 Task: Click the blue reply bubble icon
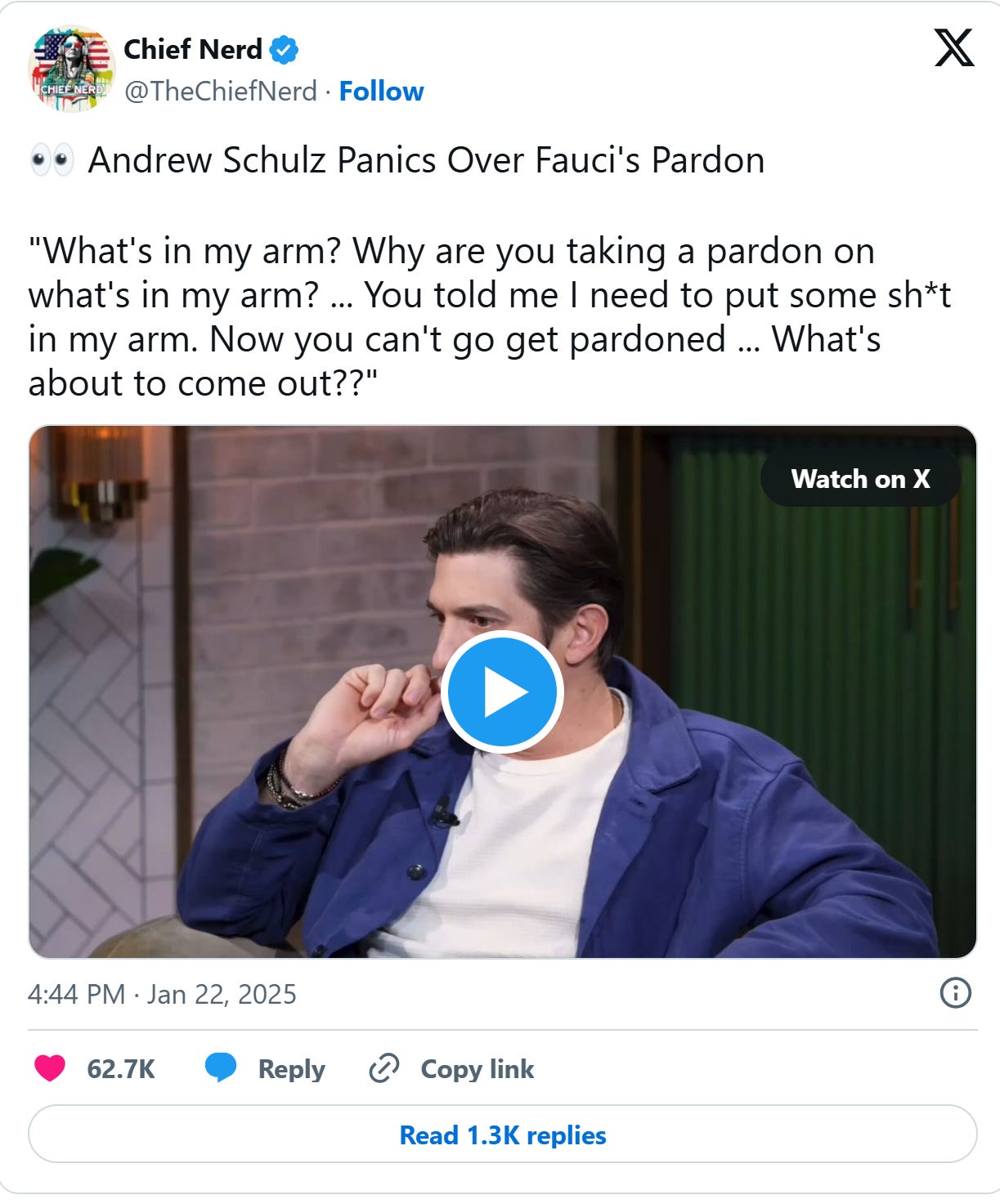click(221, 1068)
